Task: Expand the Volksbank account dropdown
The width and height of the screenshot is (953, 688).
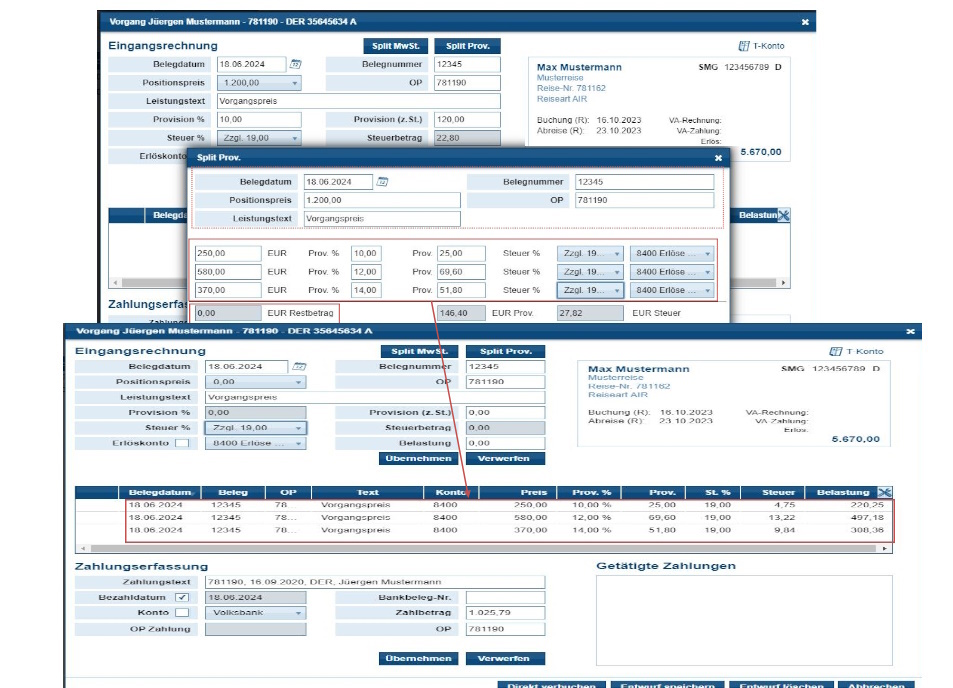Action: coord(255,613)
